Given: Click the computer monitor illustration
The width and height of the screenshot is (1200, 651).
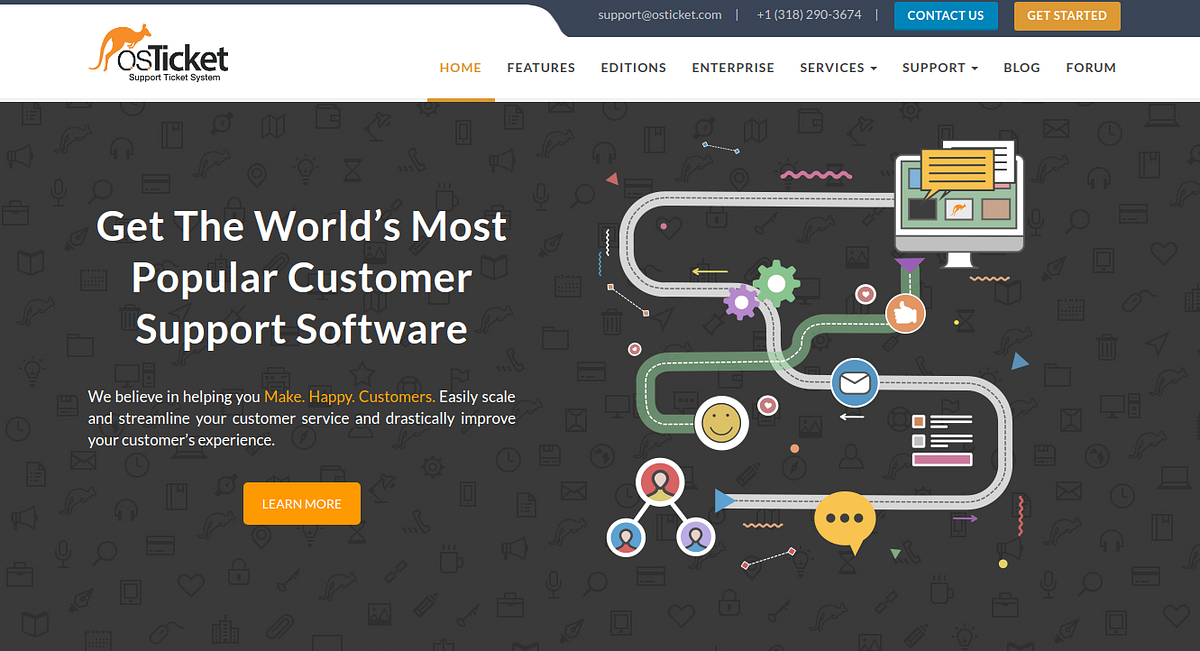Looking at the screenshot, I should pyautogui.click(x=958, y=205).
